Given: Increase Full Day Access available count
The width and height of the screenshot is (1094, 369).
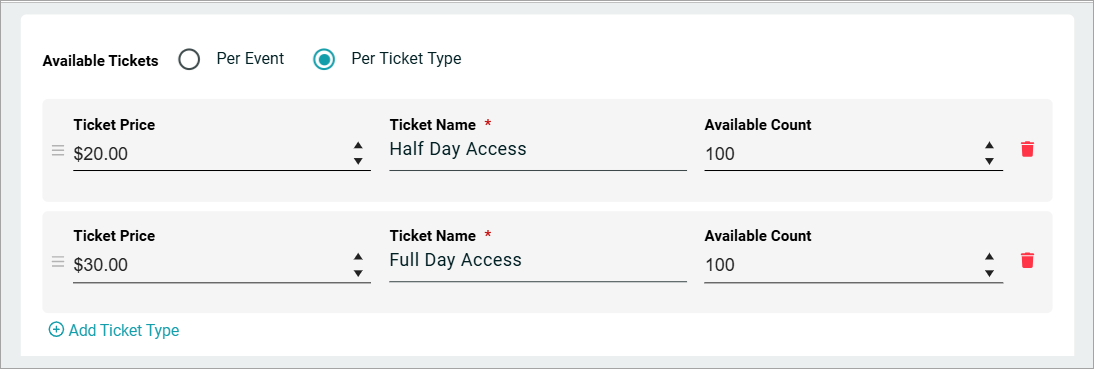Looking at the screenshot, I should (989, 257).
